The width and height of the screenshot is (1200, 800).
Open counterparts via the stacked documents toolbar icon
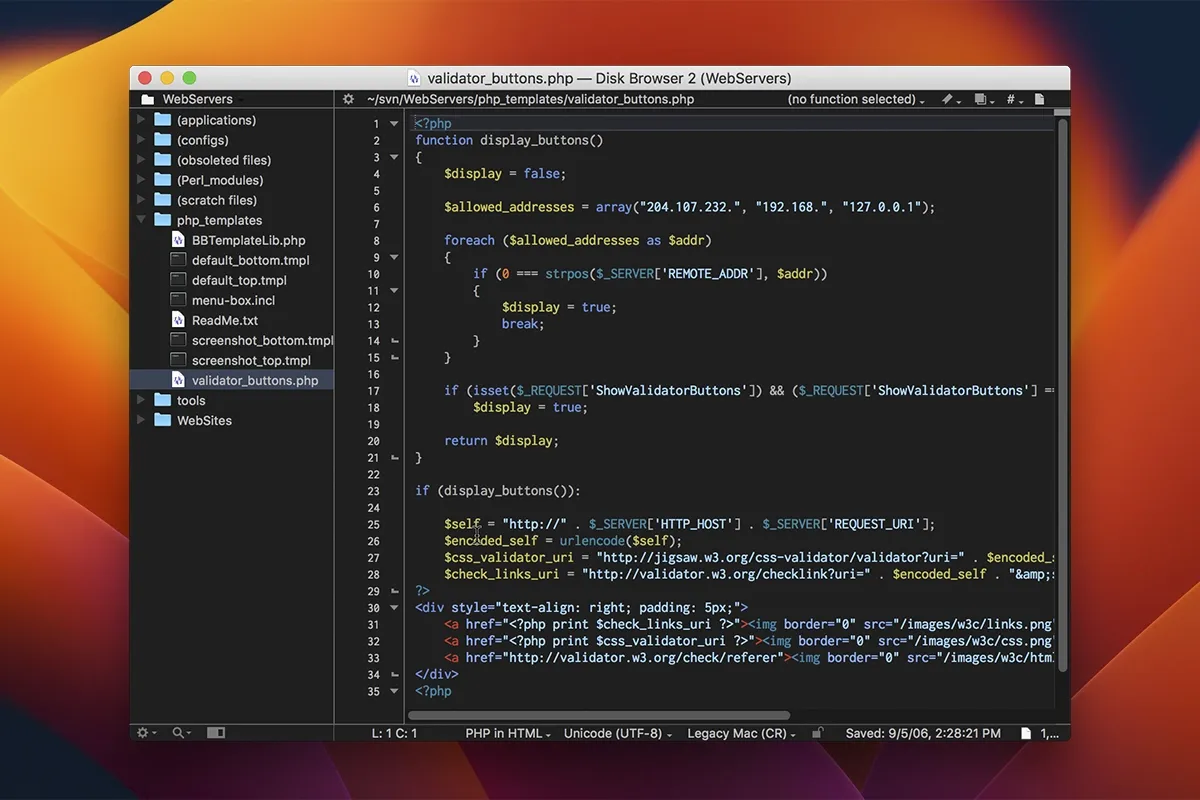coord(980,99)
